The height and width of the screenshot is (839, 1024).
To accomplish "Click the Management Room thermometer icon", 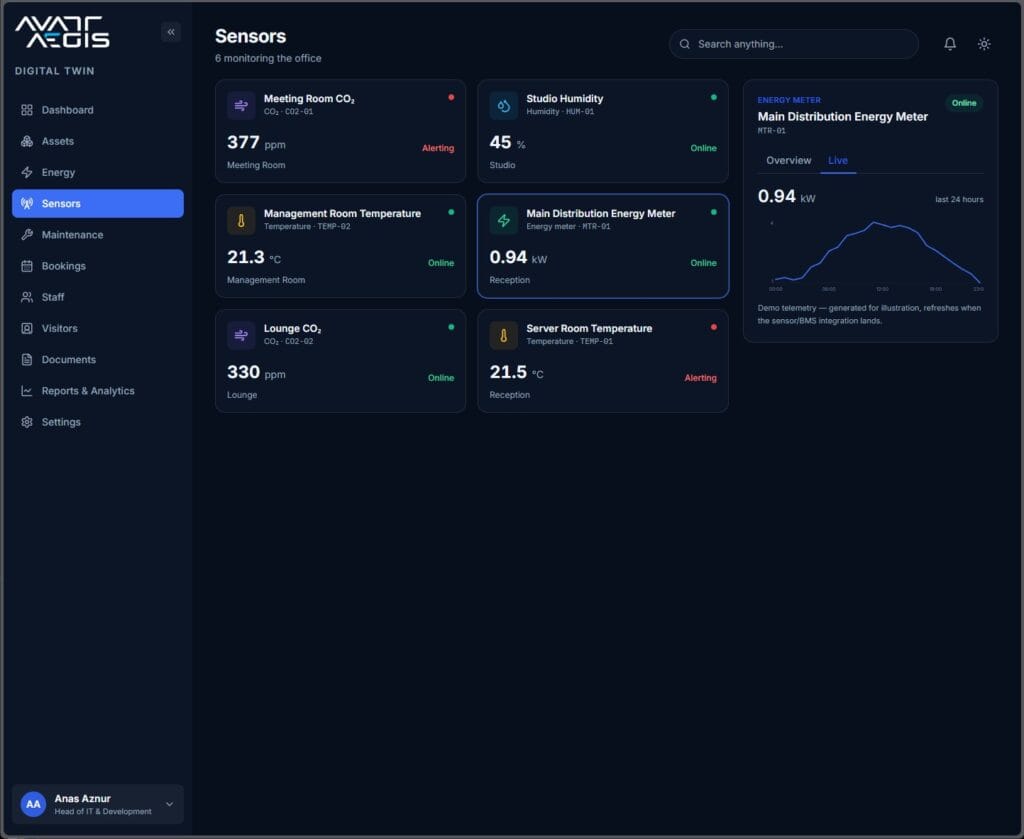I will tap(241, 221).
